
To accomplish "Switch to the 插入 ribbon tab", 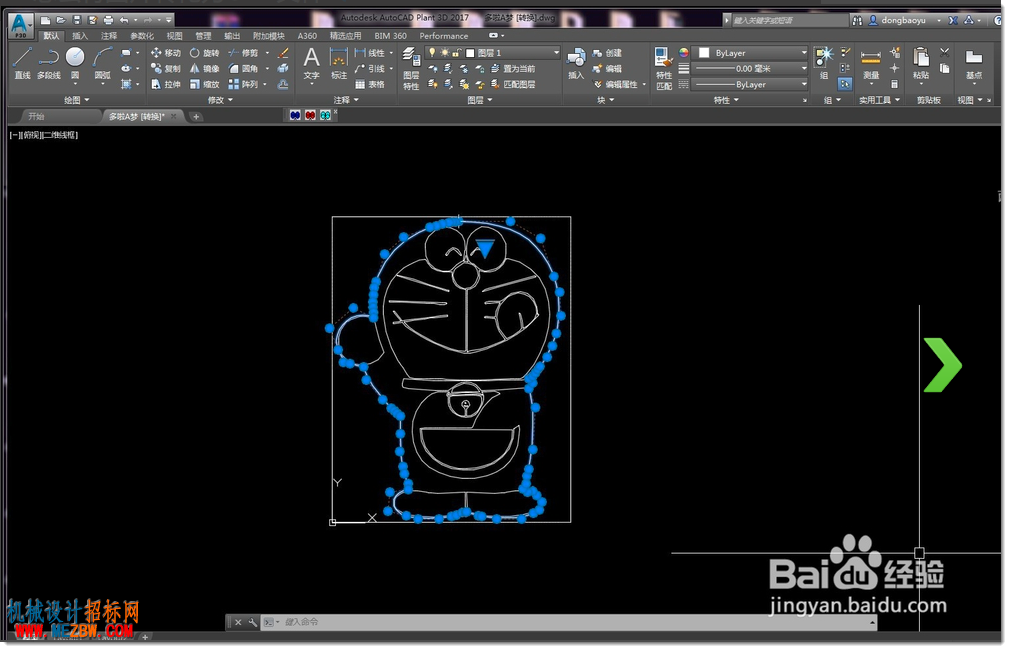I will (80, 36).
